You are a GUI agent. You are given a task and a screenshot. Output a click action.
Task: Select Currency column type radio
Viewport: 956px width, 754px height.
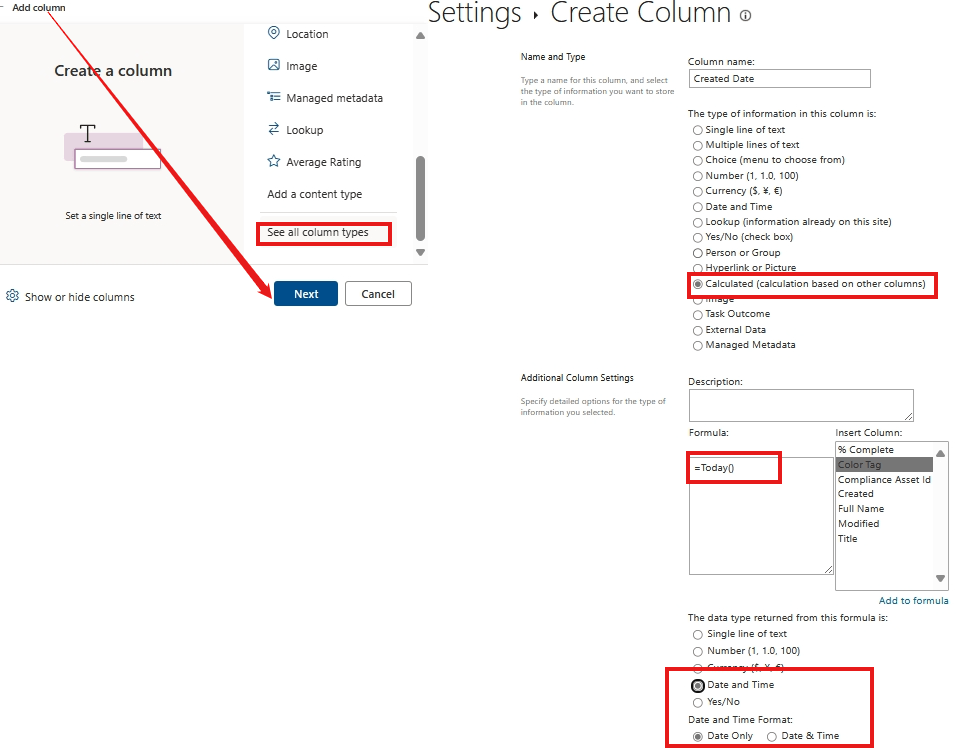tap(697, 191)
